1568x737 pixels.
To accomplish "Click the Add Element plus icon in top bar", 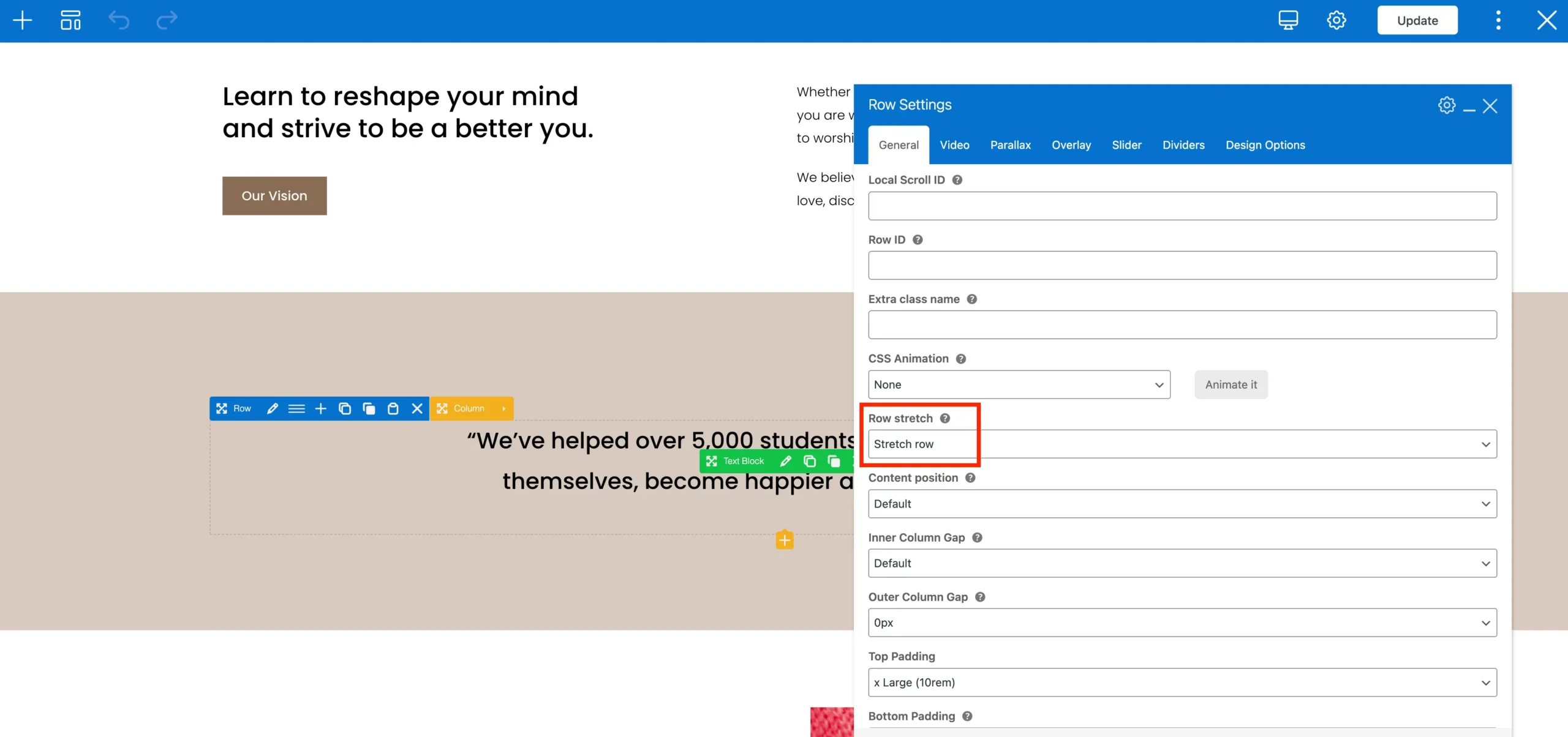I will 22,20.
